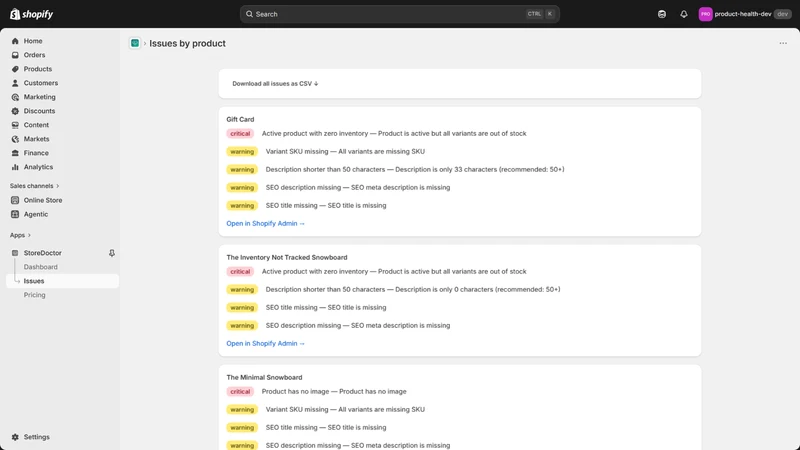Click Minimal Snowboard critical badge
The width and height of the screenshot is (800, 450).
click(x=240, y=392)
